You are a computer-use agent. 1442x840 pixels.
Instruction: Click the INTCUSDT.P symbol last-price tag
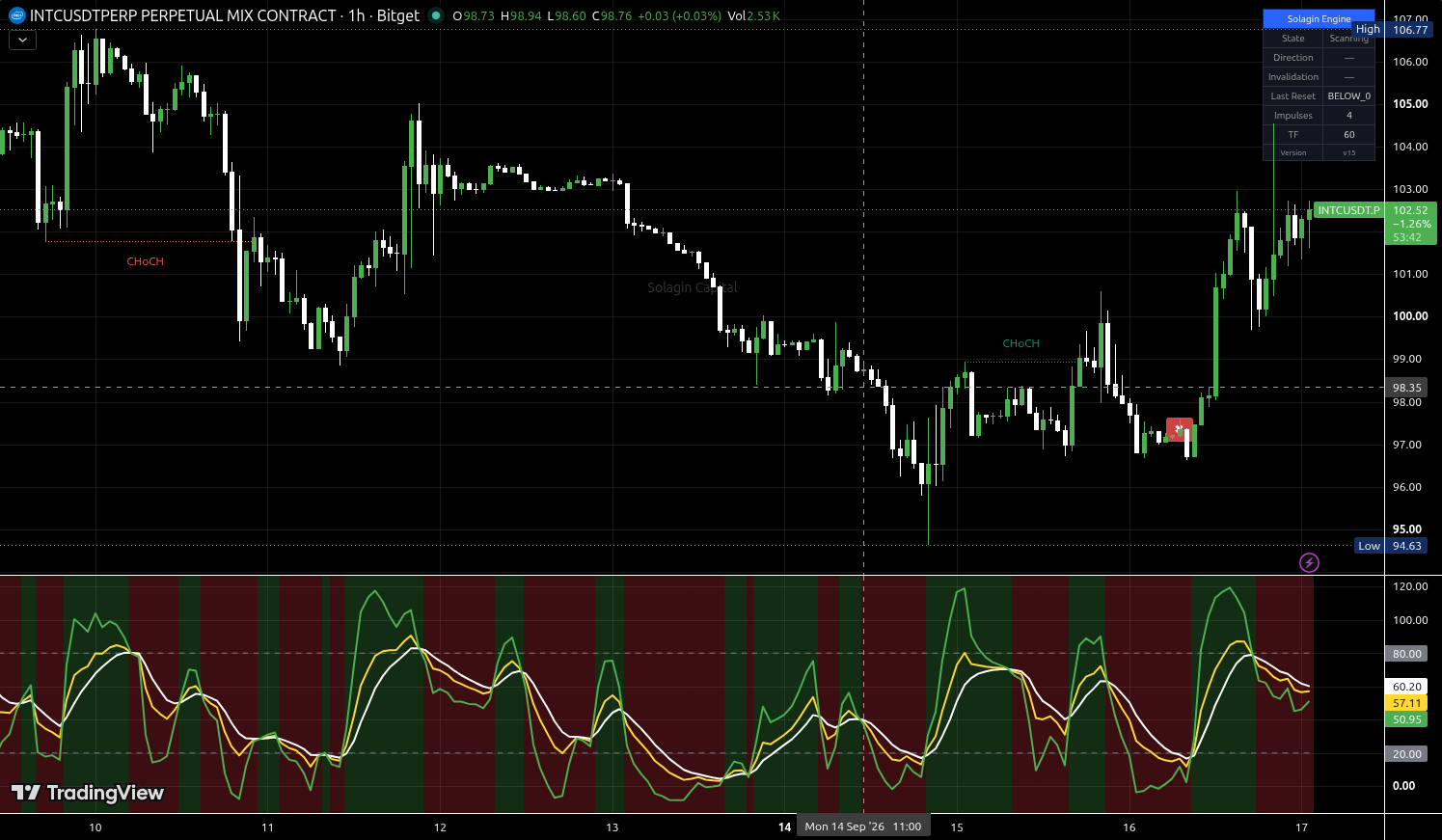click(x=1348, y=210)
